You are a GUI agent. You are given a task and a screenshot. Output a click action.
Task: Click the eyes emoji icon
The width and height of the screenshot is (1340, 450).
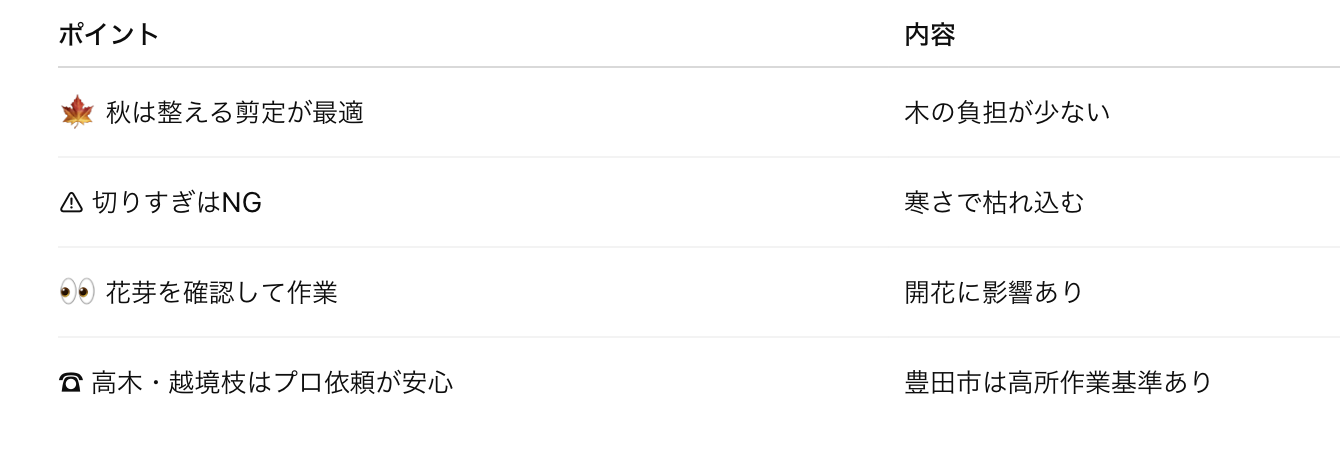[77, 293]
